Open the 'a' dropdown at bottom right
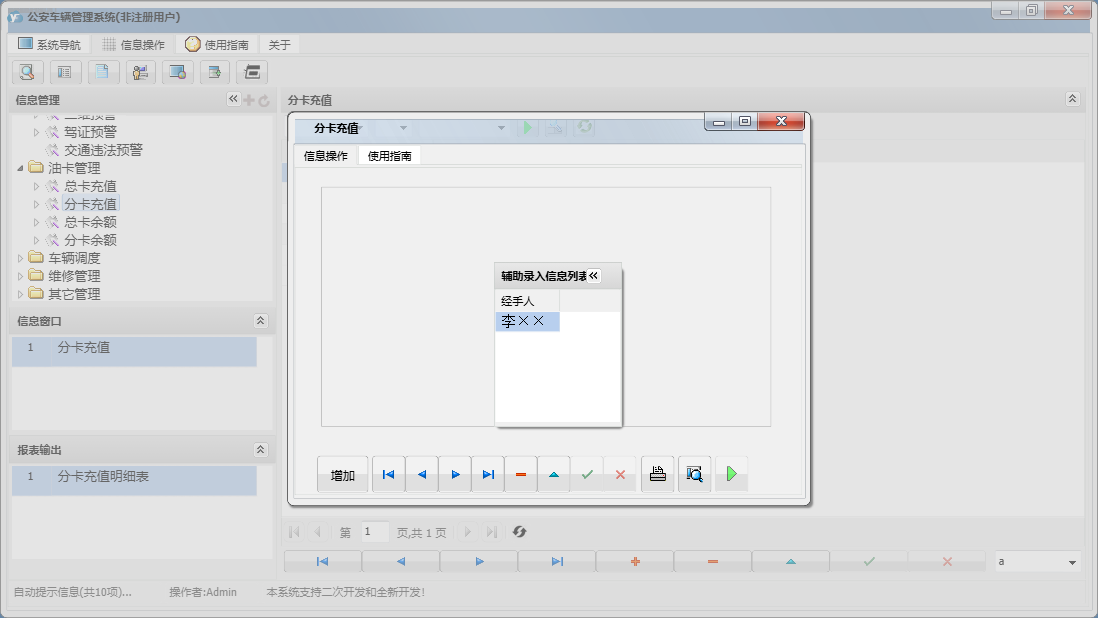This screenshot has width=1098, height=618. pyautogui.click(x=1072, y=562)
